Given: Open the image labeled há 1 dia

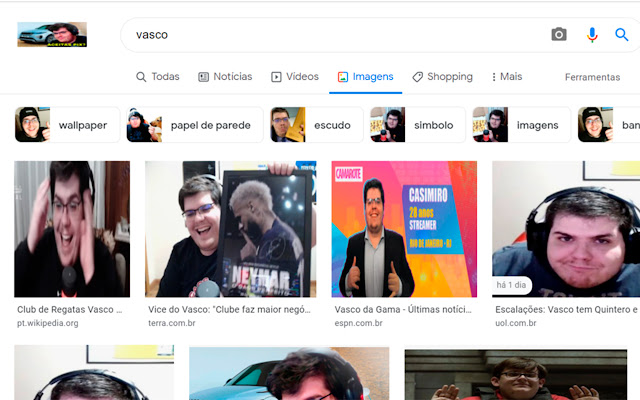Looking at the screenshot, I should (566, 229).
